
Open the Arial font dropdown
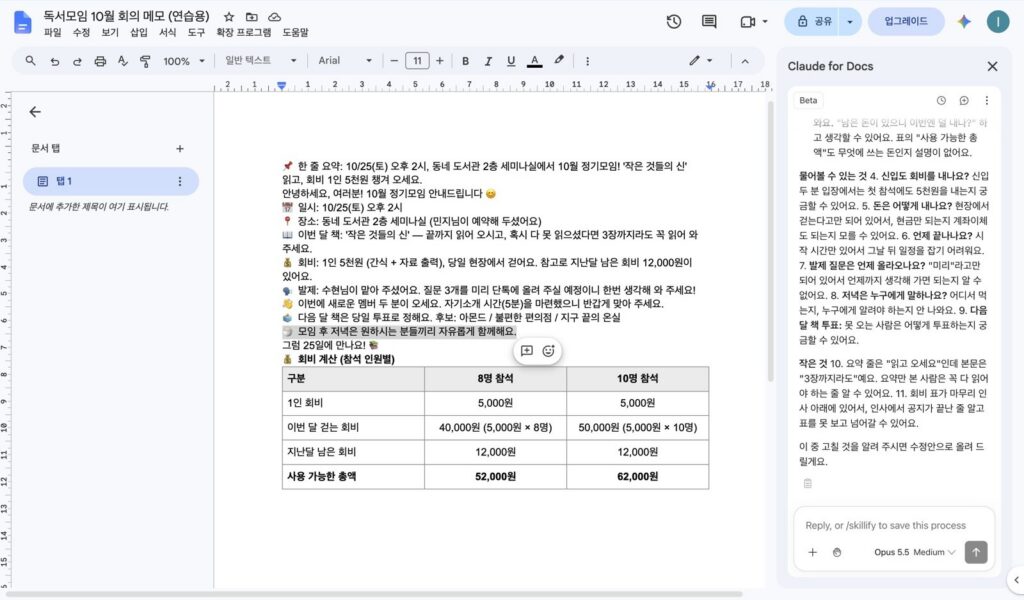(x=345, y=60)
